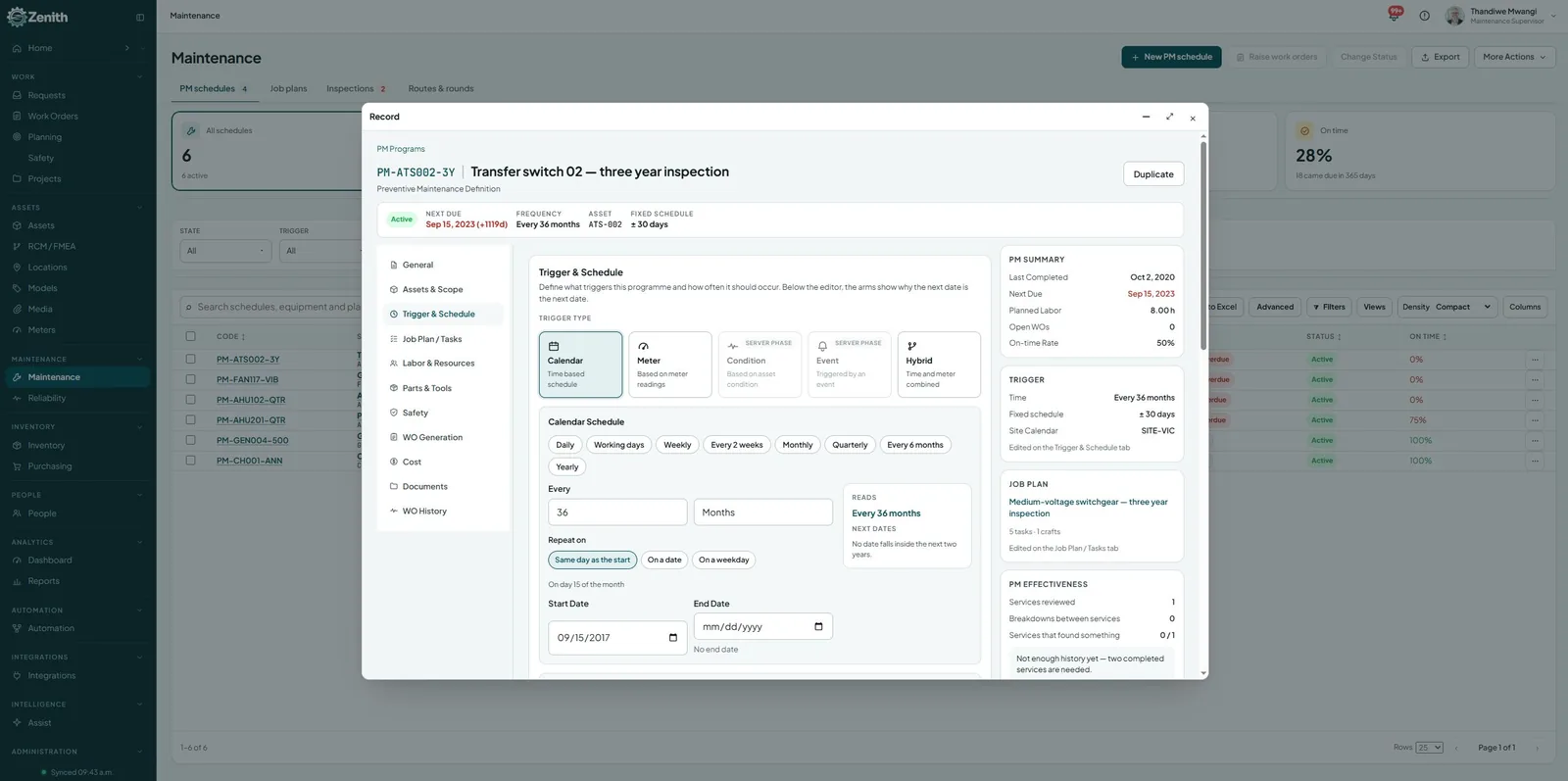
Task: Open Assist in the sidebar
Action: [x=39, y=723]
